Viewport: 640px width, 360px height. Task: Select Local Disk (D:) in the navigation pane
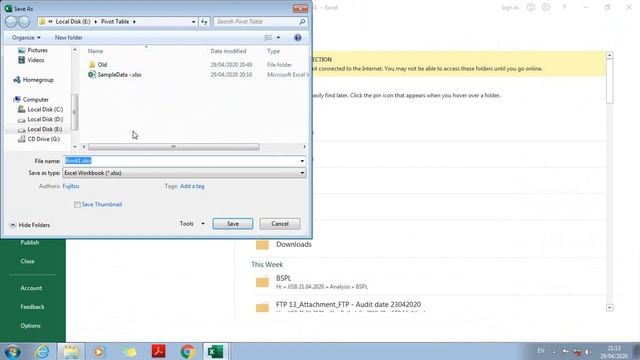45,119
